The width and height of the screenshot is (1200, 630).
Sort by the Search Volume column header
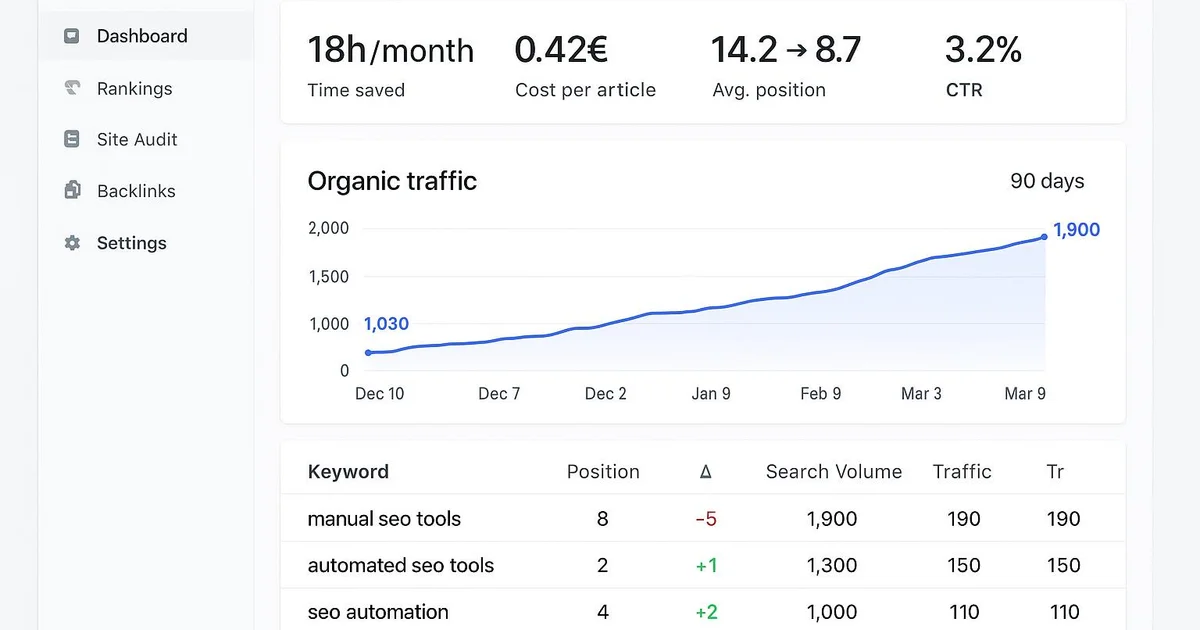tap(834, 472)
